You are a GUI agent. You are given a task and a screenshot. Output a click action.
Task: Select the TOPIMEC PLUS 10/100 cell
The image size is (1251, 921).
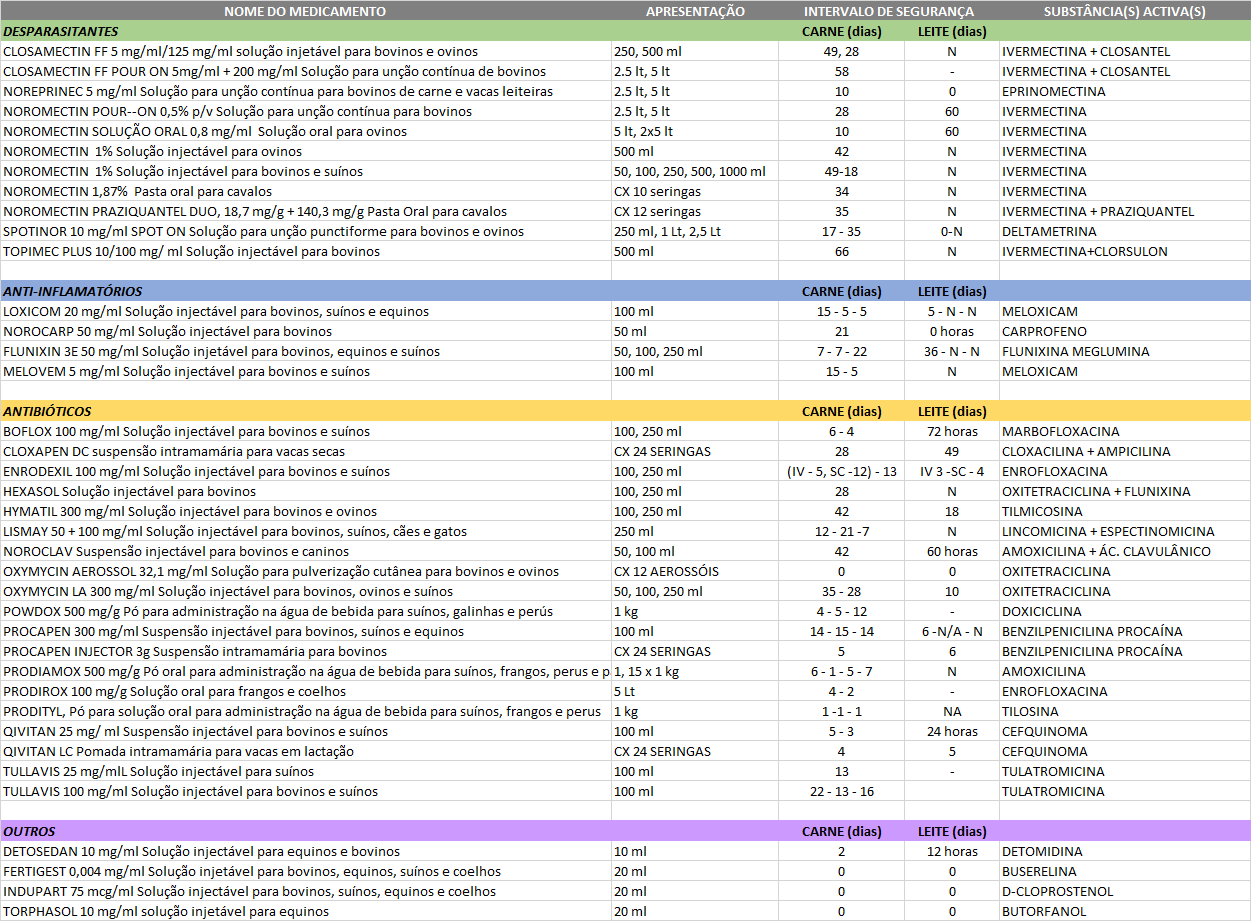click(305, 251)
